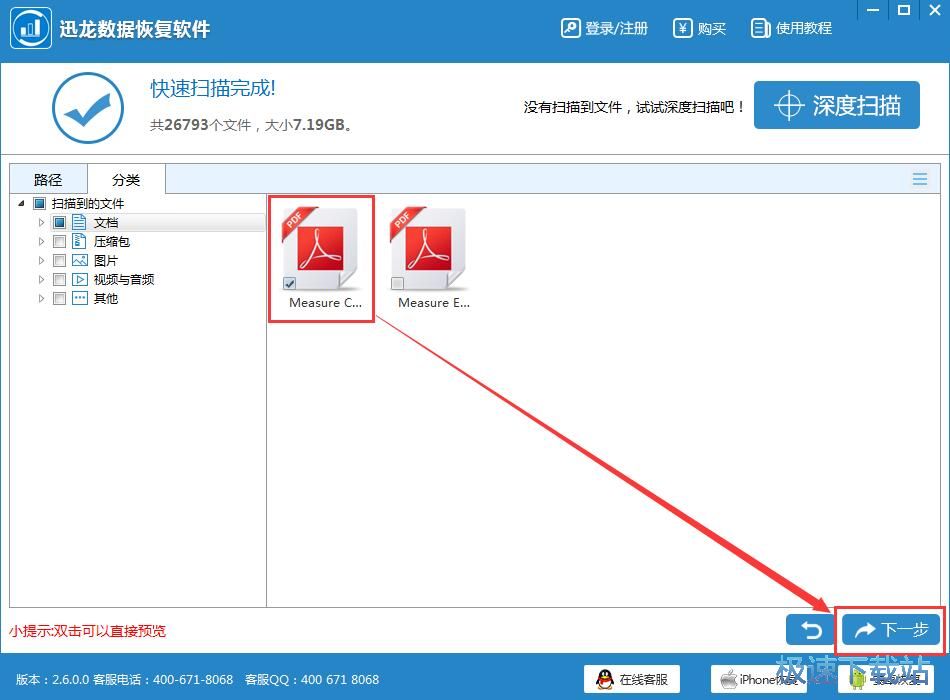950x700 pixels.
Task: Click the 小提示:双击可以直接预览 tip
Action: [87, 631]
